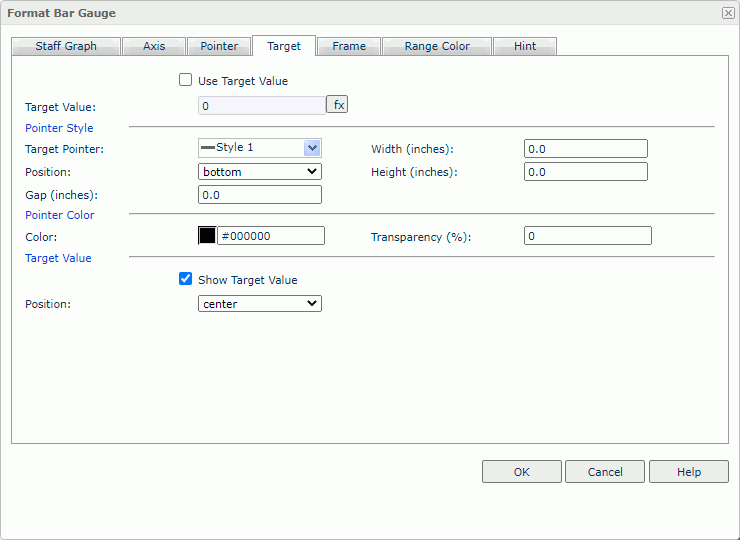
Task: Open Help for this dialog
Action: click(x=689, y=472)
